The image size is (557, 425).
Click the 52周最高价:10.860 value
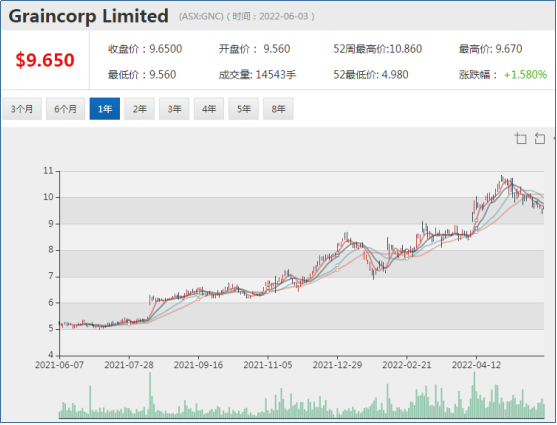click(x=378, y=49)
